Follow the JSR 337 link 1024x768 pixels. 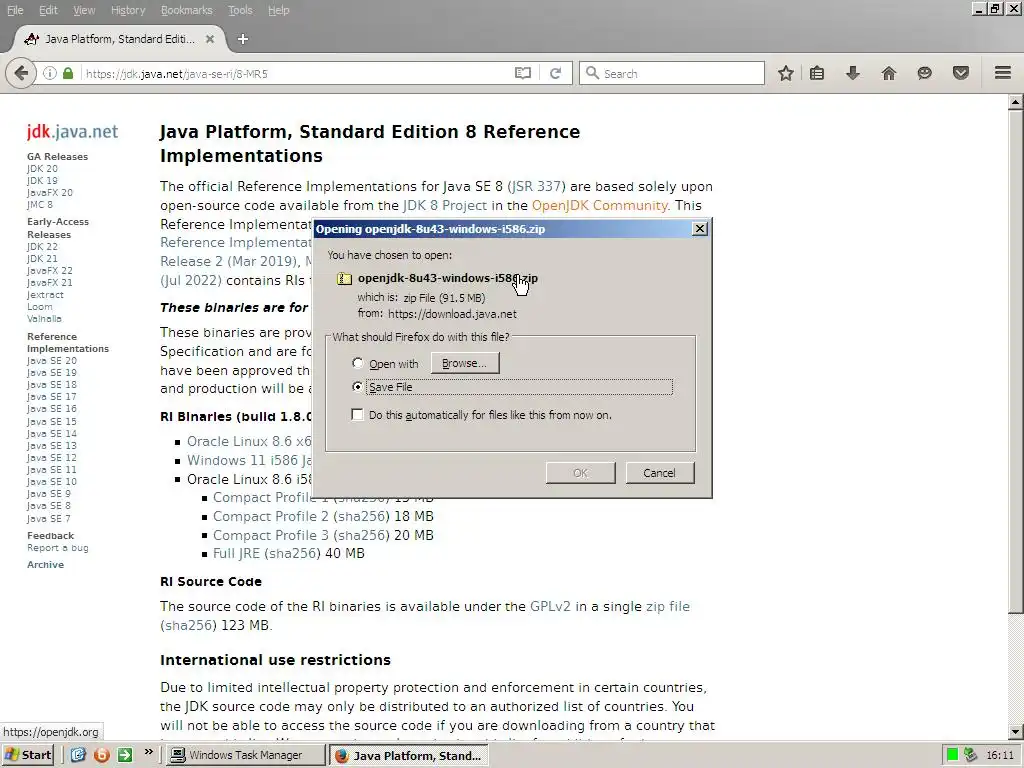537,186
